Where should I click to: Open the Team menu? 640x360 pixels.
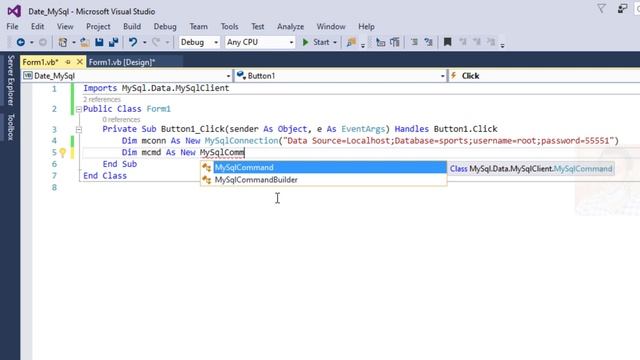[198, 27]
